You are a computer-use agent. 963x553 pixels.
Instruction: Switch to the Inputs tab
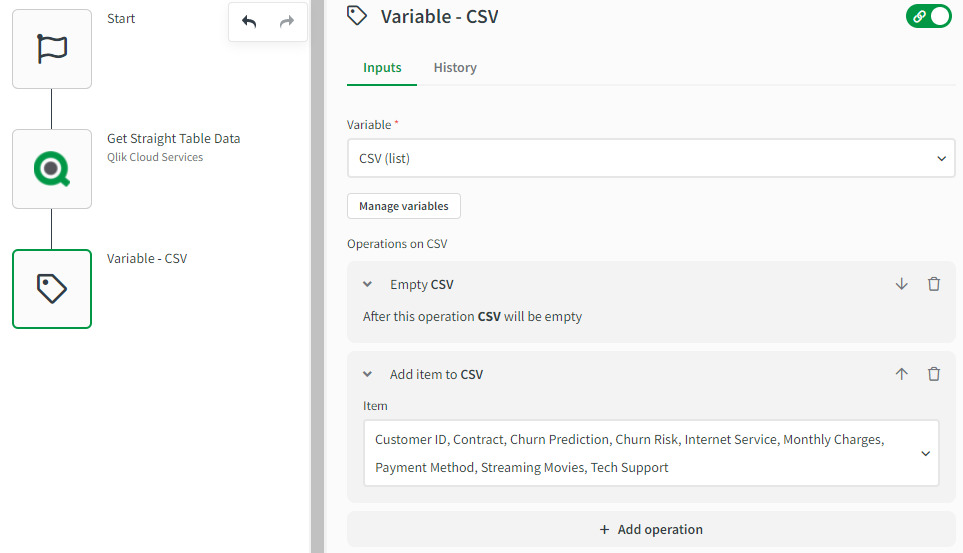382,68
